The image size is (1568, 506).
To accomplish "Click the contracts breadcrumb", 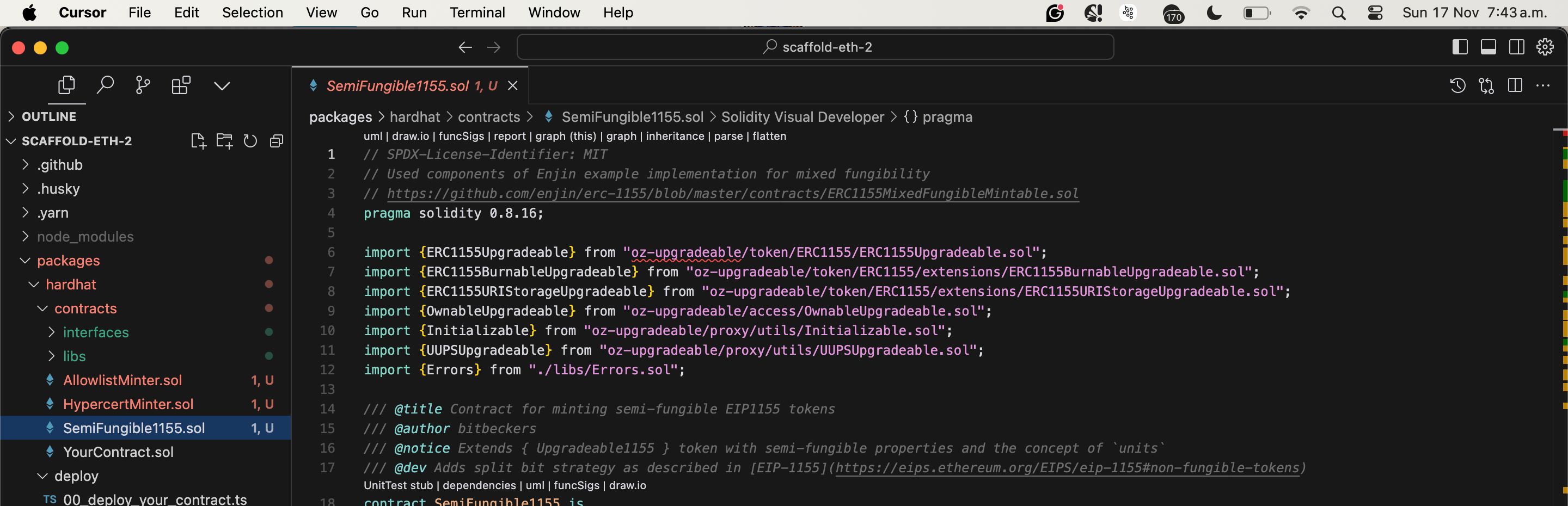I will pos(489,117).
